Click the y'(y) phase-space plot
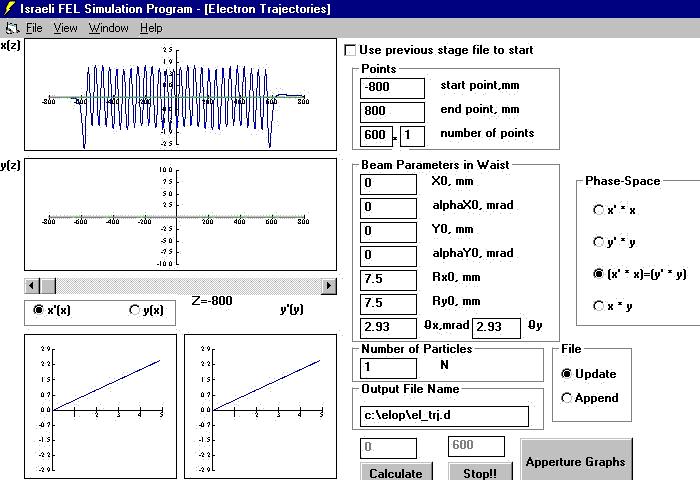The image size is (700, 480). coord(261,406)
